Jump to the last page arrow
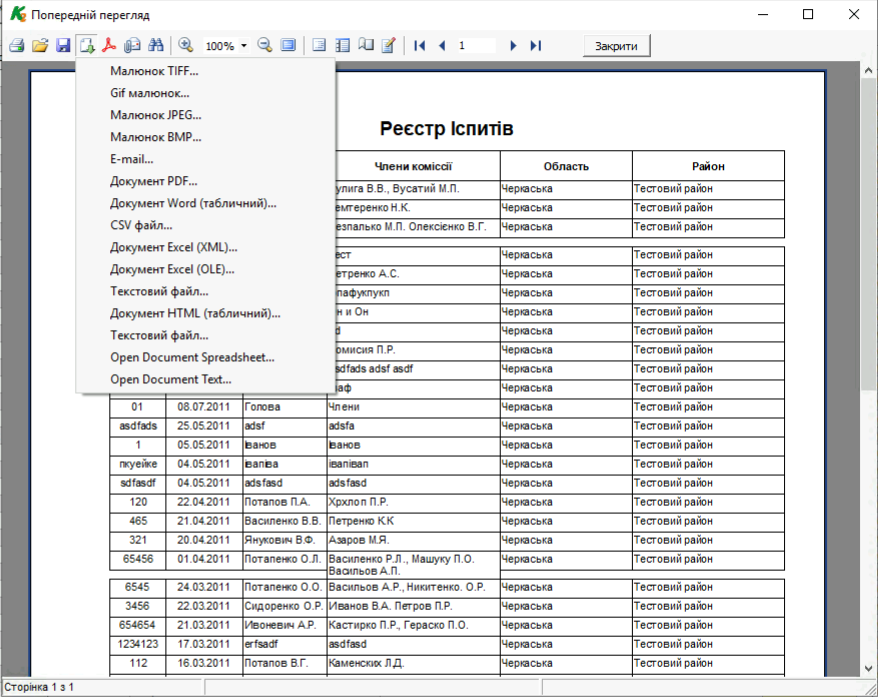This screenshot has width=878, height=697. (x=536, y=45)
